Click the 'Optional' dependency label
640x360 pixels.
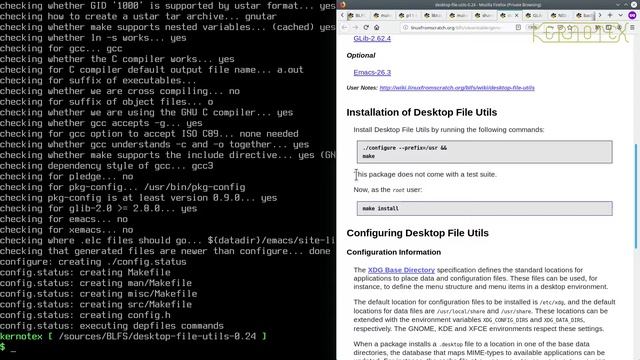click(361, 56)
